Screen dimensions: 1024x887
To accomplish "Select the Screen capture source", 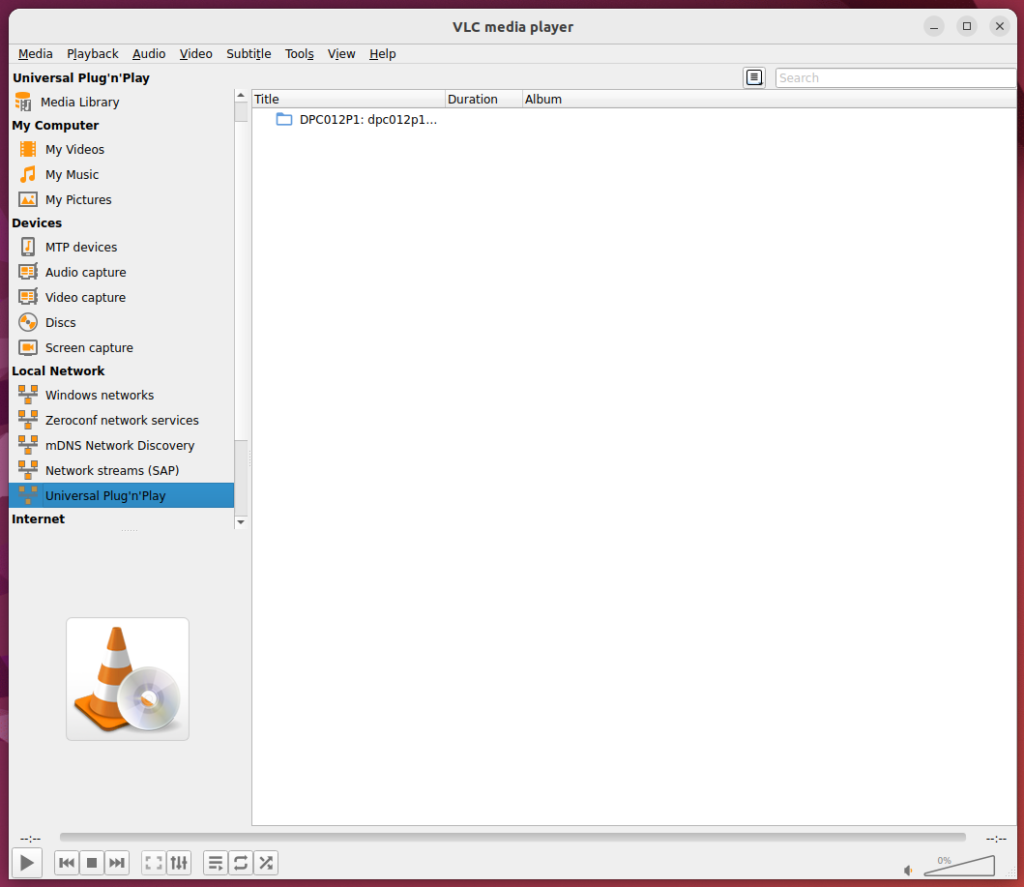I will [x=89, y=347].
